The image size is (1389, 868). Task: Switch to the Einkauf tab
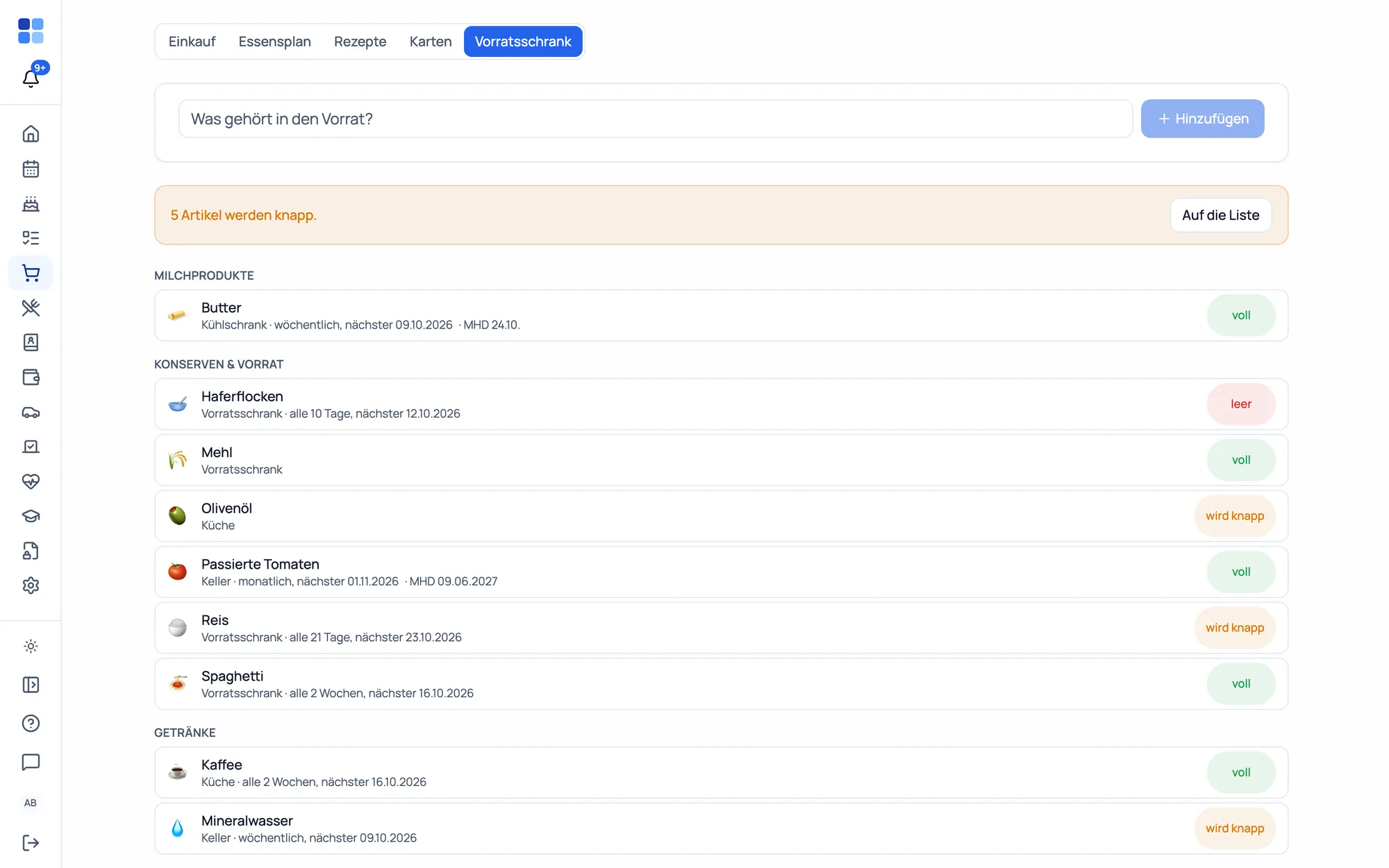point(192,42)
